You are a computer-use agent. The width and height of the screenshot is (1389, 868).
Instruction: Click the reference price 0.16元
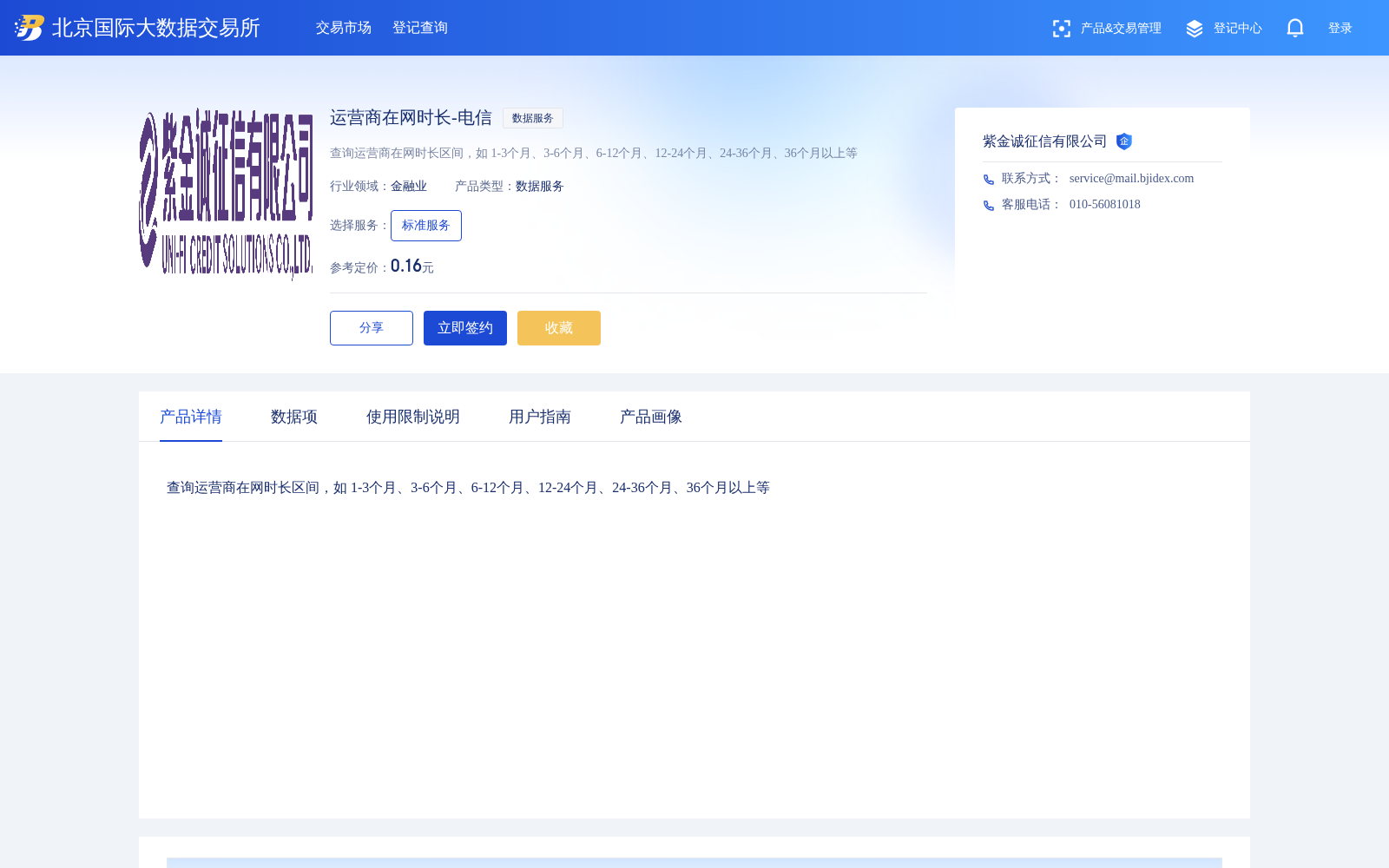click(x=411, y=266)
